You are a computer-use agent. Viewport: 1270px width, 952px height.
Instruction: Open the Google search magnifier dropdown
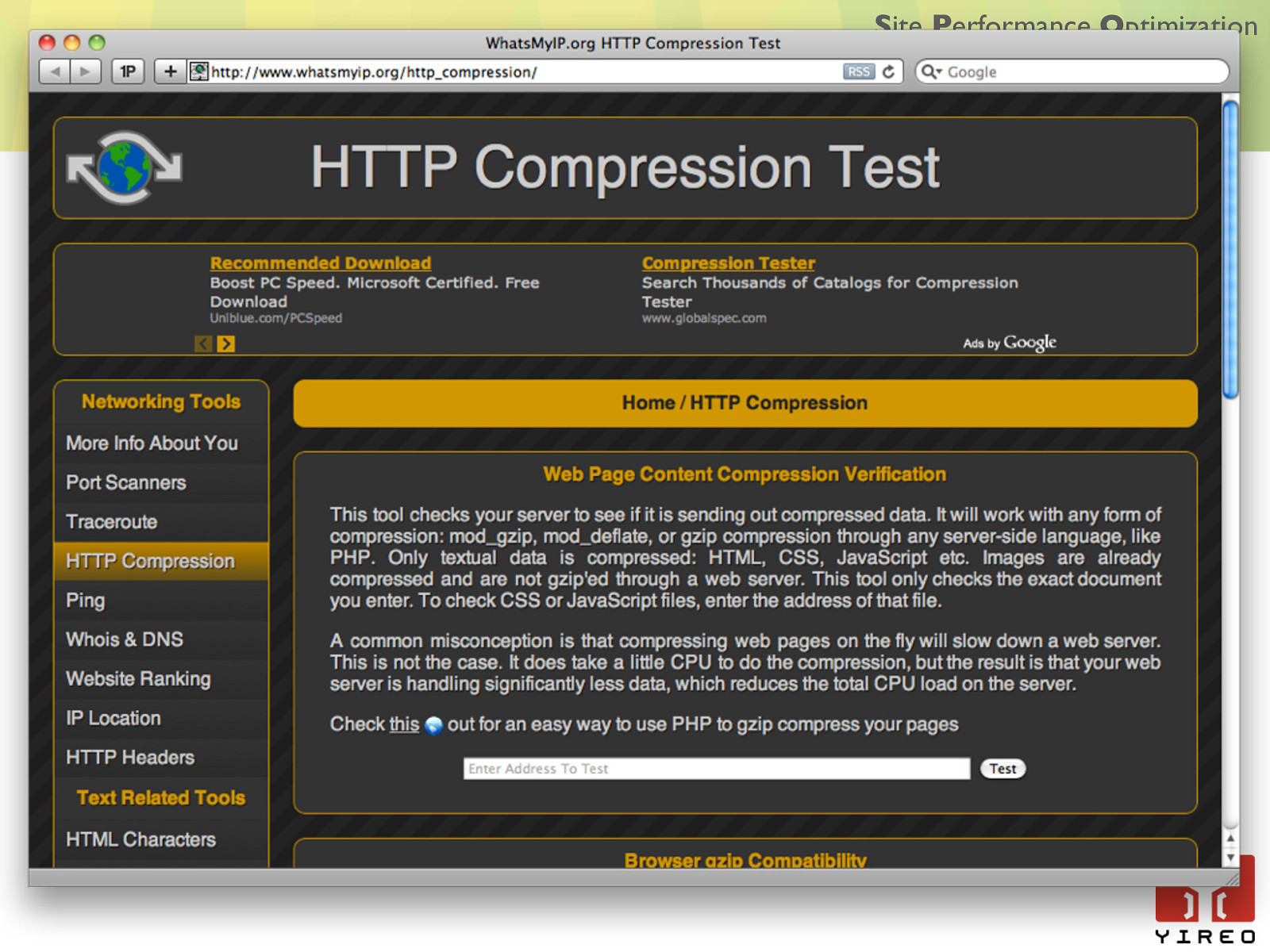pyautogui.click(x=931, y=72)
